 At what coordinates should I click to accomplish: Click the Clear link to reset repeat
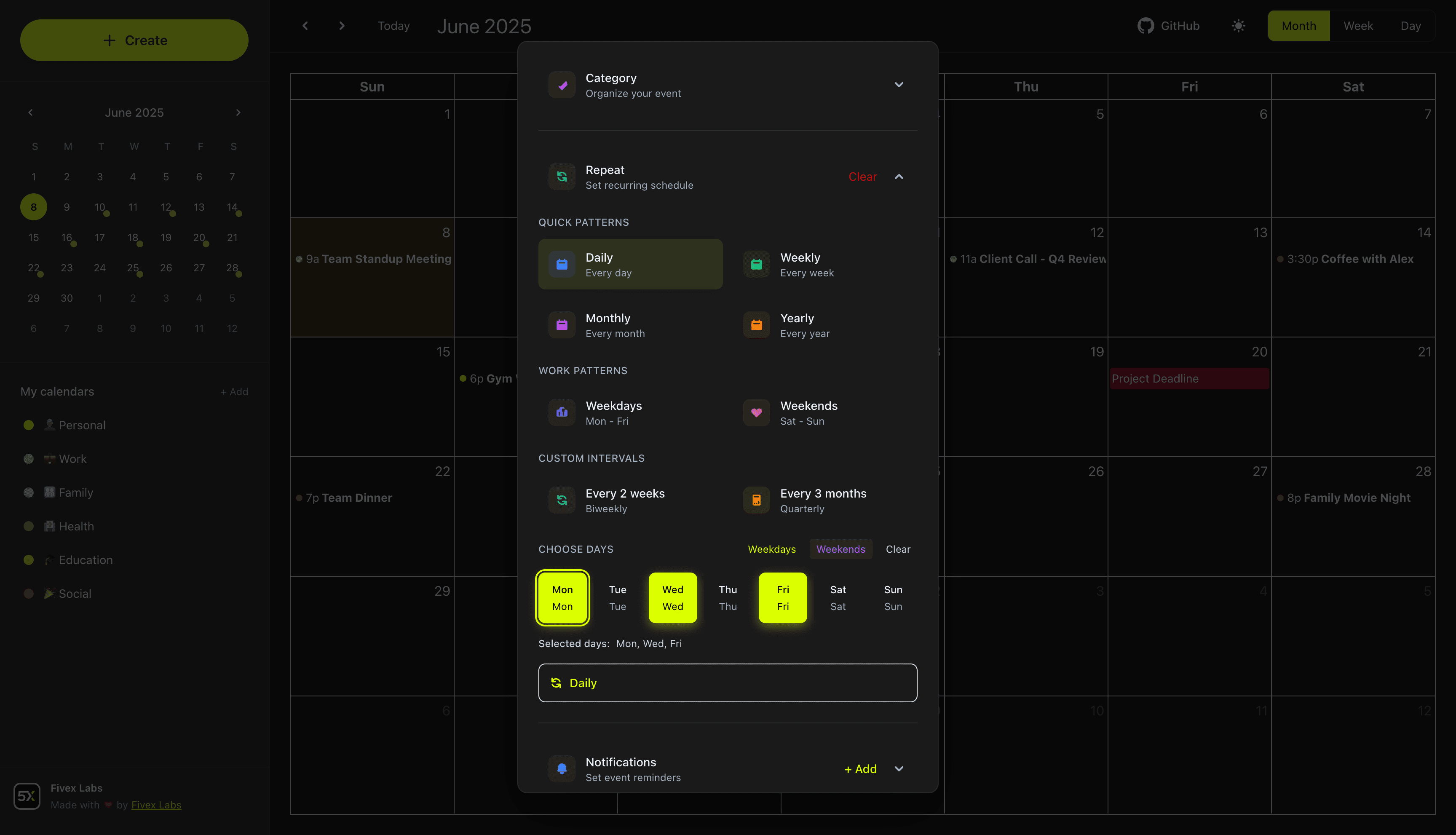click(x=862, y=177)
